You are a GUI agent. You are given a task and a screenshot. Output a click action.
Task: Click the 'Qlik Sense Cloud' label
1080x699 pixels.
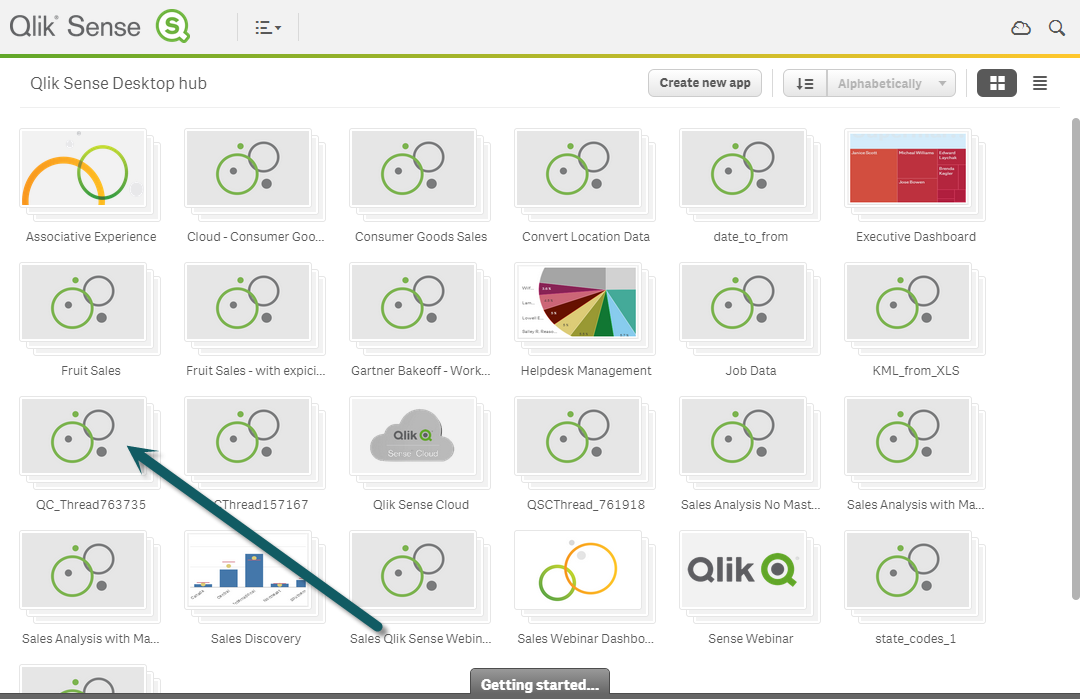click(421, 505)
